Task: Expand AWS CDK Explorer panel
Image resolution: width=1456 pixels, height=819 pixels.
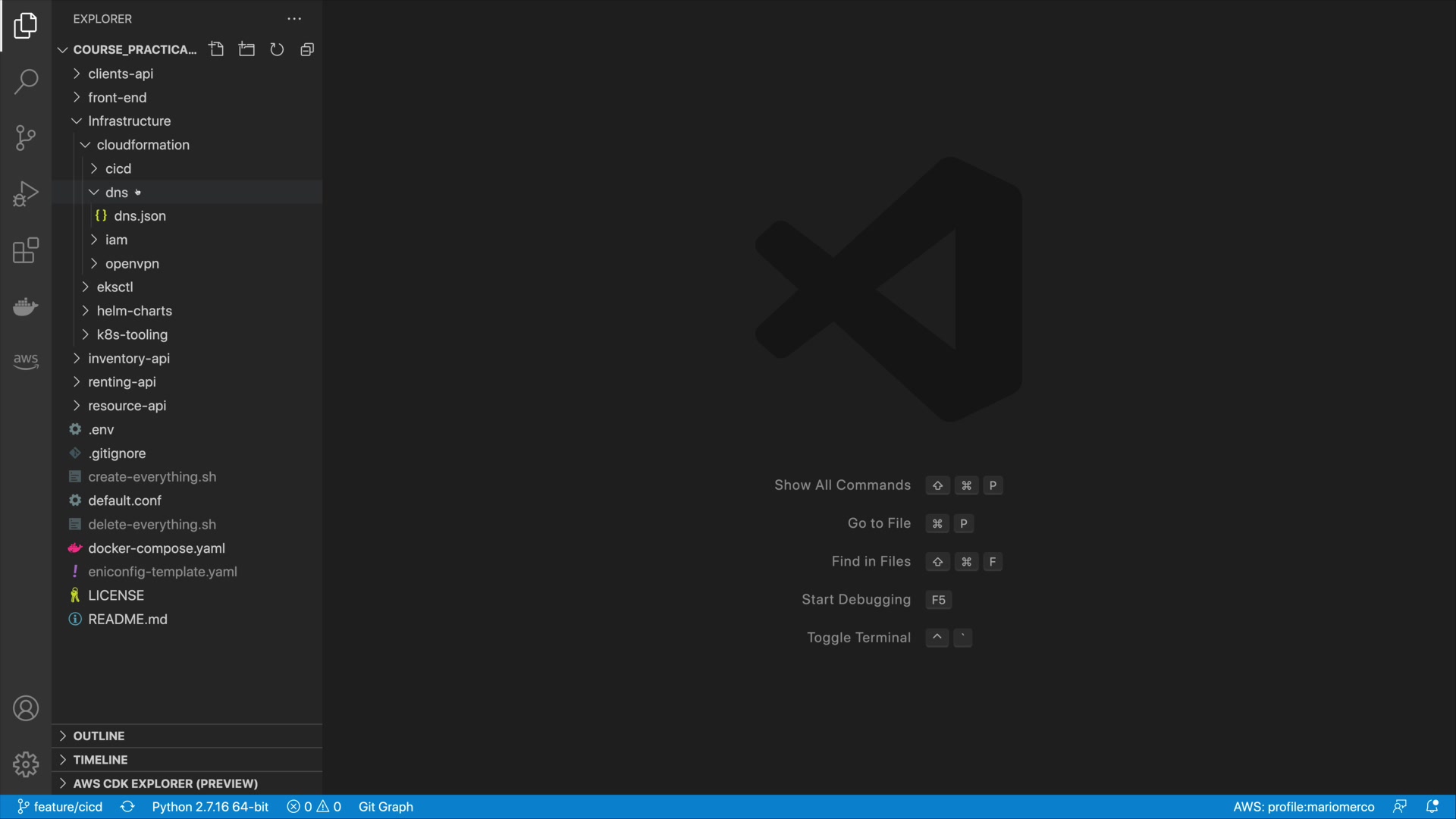Action: point(165,783)
